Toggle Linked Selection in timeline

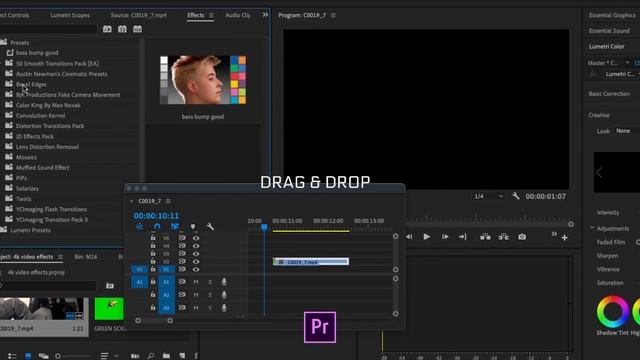pos(175,227)
